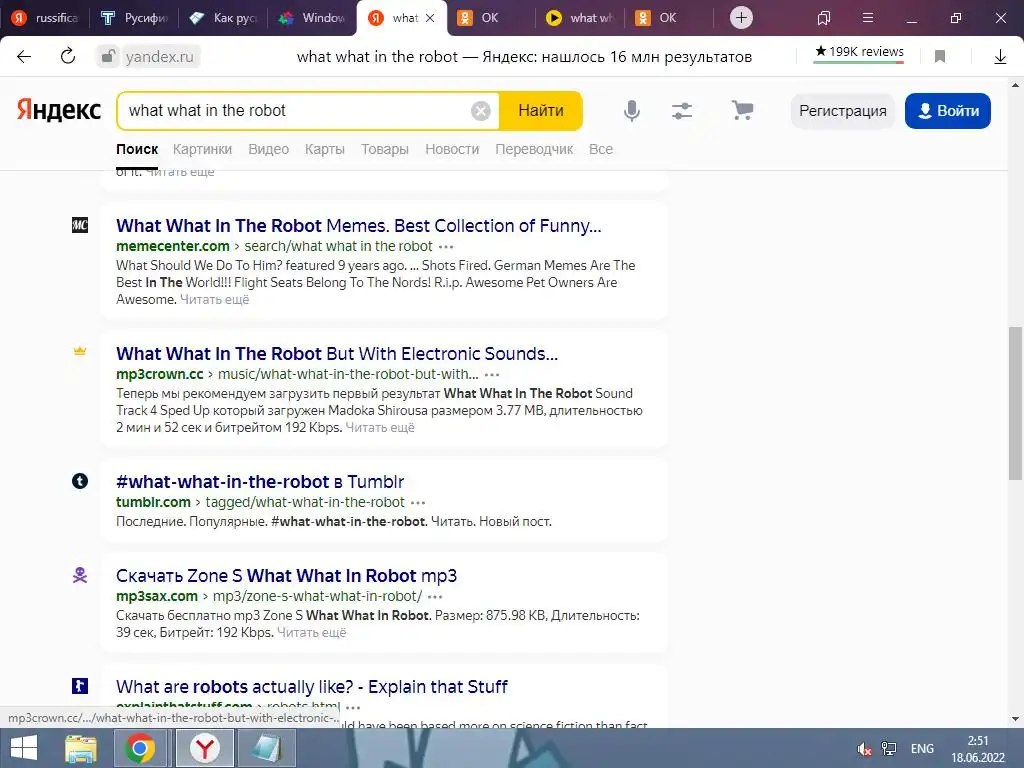
Task: Bookmark this page with the bookmark icon
Action: 940,57
